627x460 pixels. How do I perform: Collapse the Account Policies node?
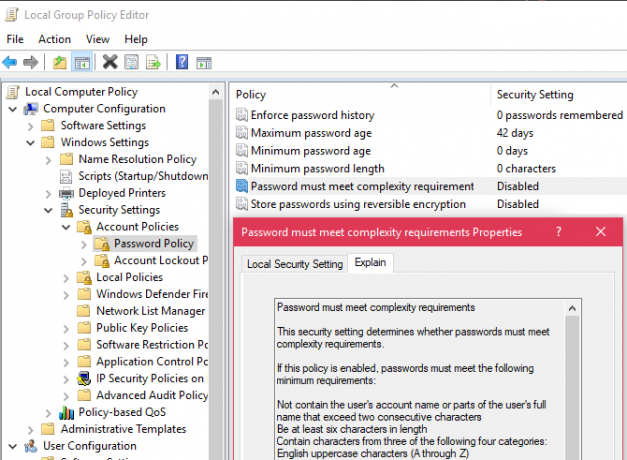(x=66, y=227)
